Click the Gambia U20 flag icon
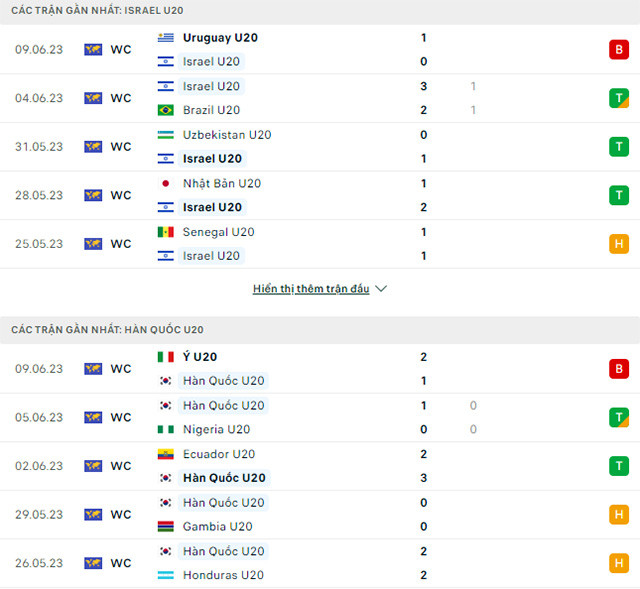Screen dimensions: 640x589 point(165,527)
